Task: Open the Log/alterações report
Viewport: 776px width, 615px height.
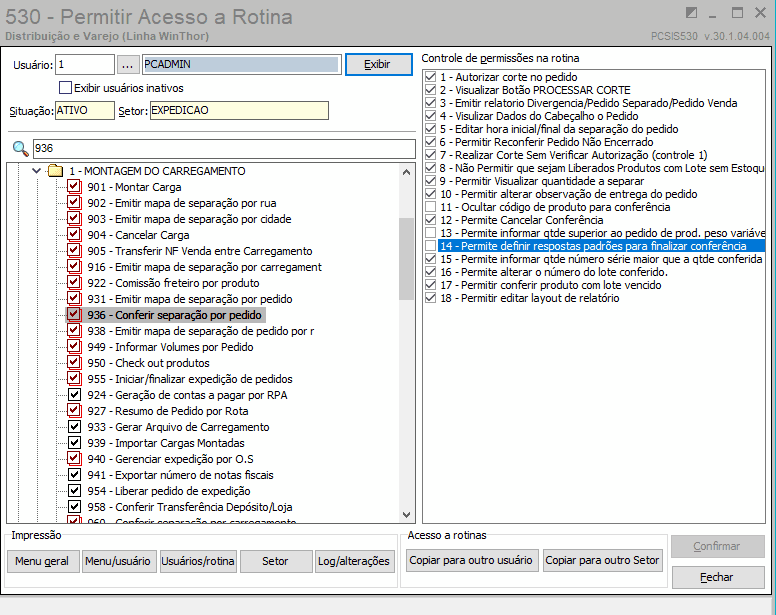Action: (354, 561)
